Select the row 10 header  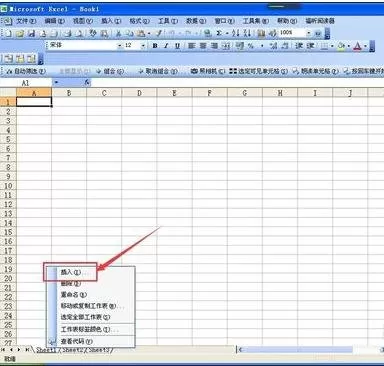[x=8, y=186]
